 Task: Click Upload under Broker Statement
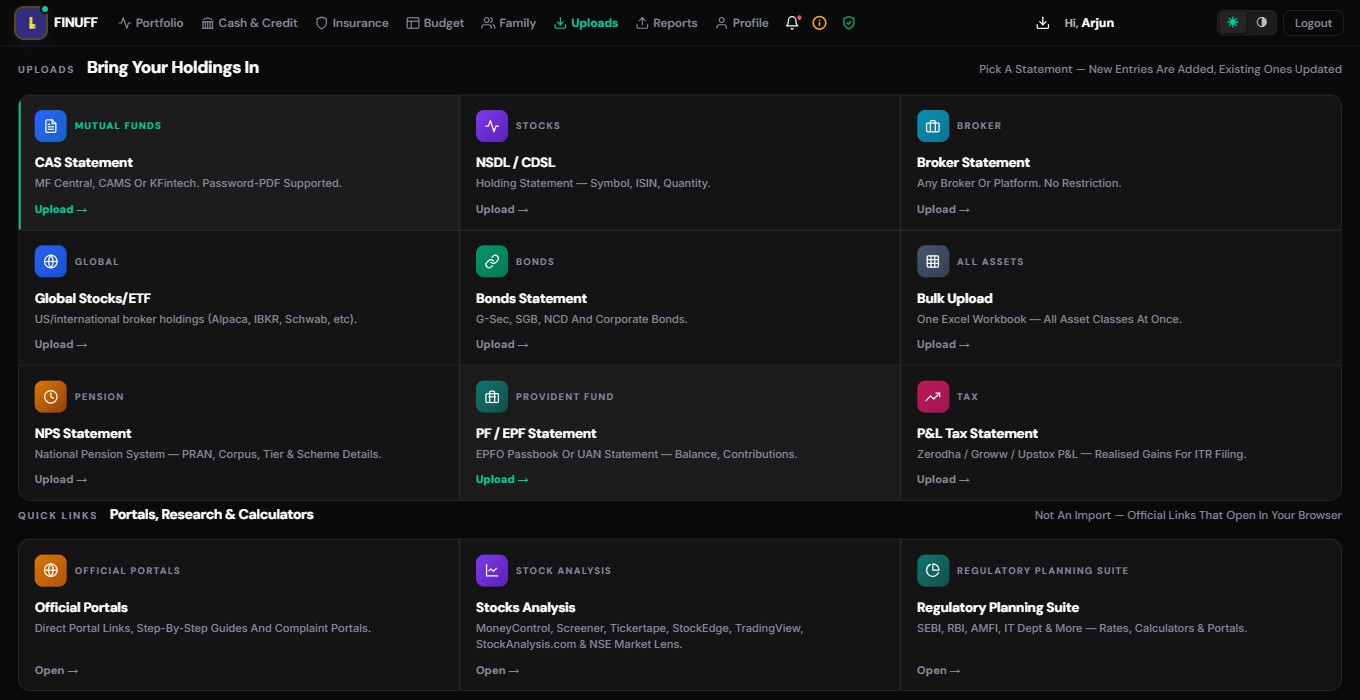click(943, 210)
